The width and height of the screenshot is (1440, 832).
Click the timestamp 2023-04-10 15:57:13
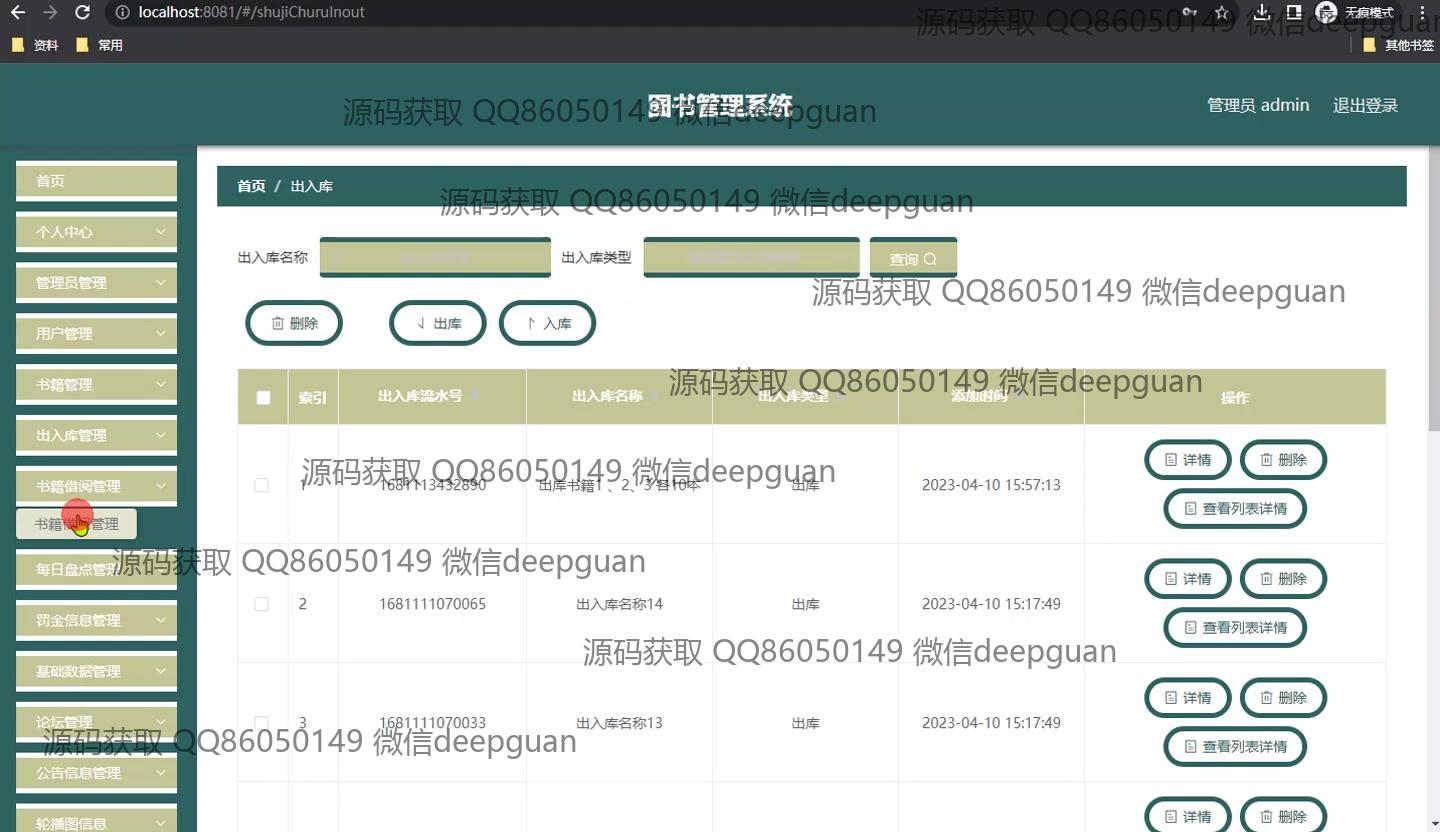(x=991, y=485)
